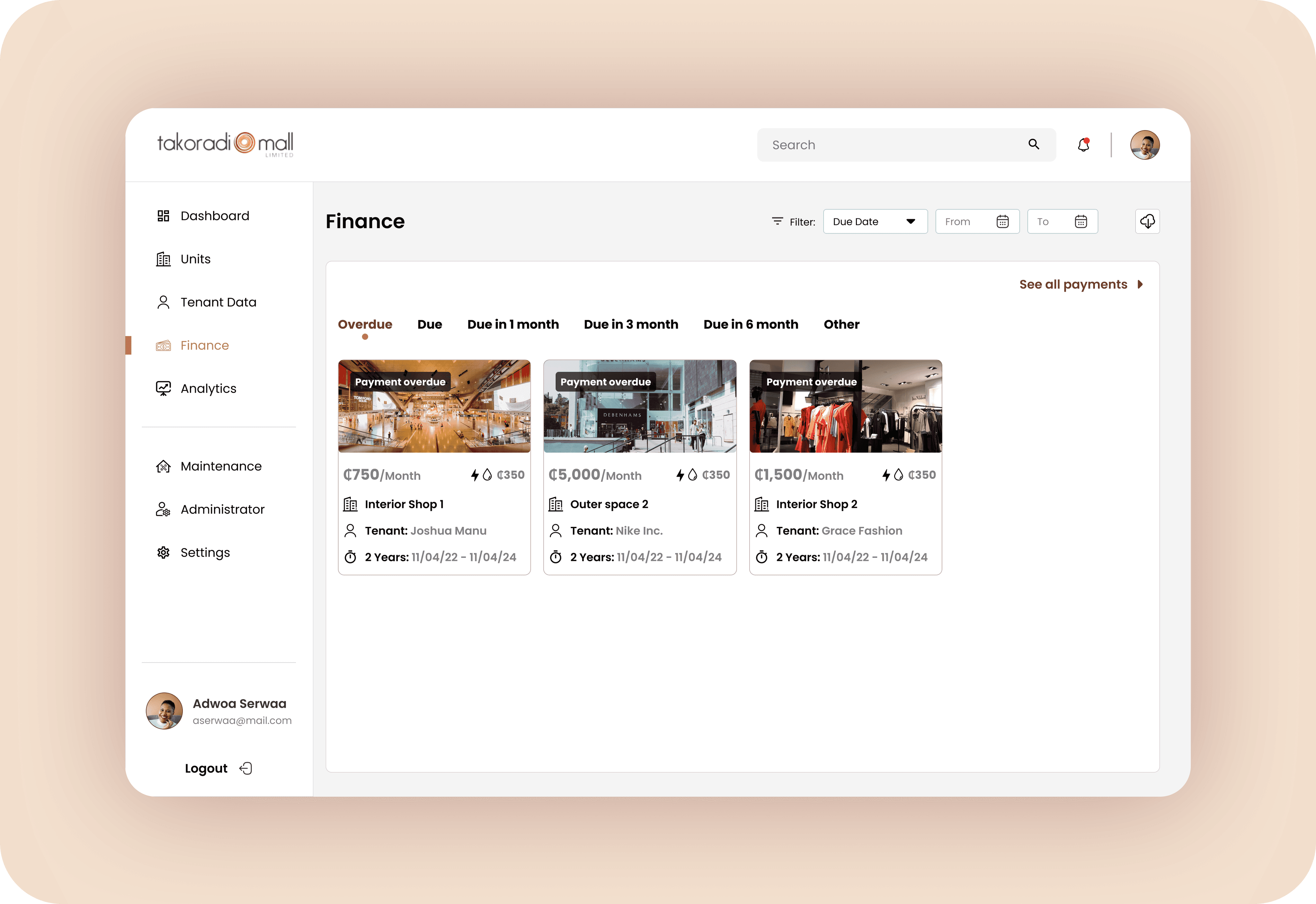
Task: Switch to Due in 1 month tab
Action: [513, 324]
